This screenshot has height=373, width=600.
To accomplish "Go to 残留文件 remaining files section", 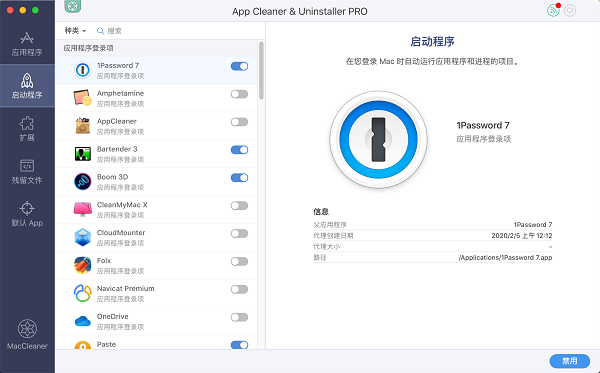I will pos(27,172).
